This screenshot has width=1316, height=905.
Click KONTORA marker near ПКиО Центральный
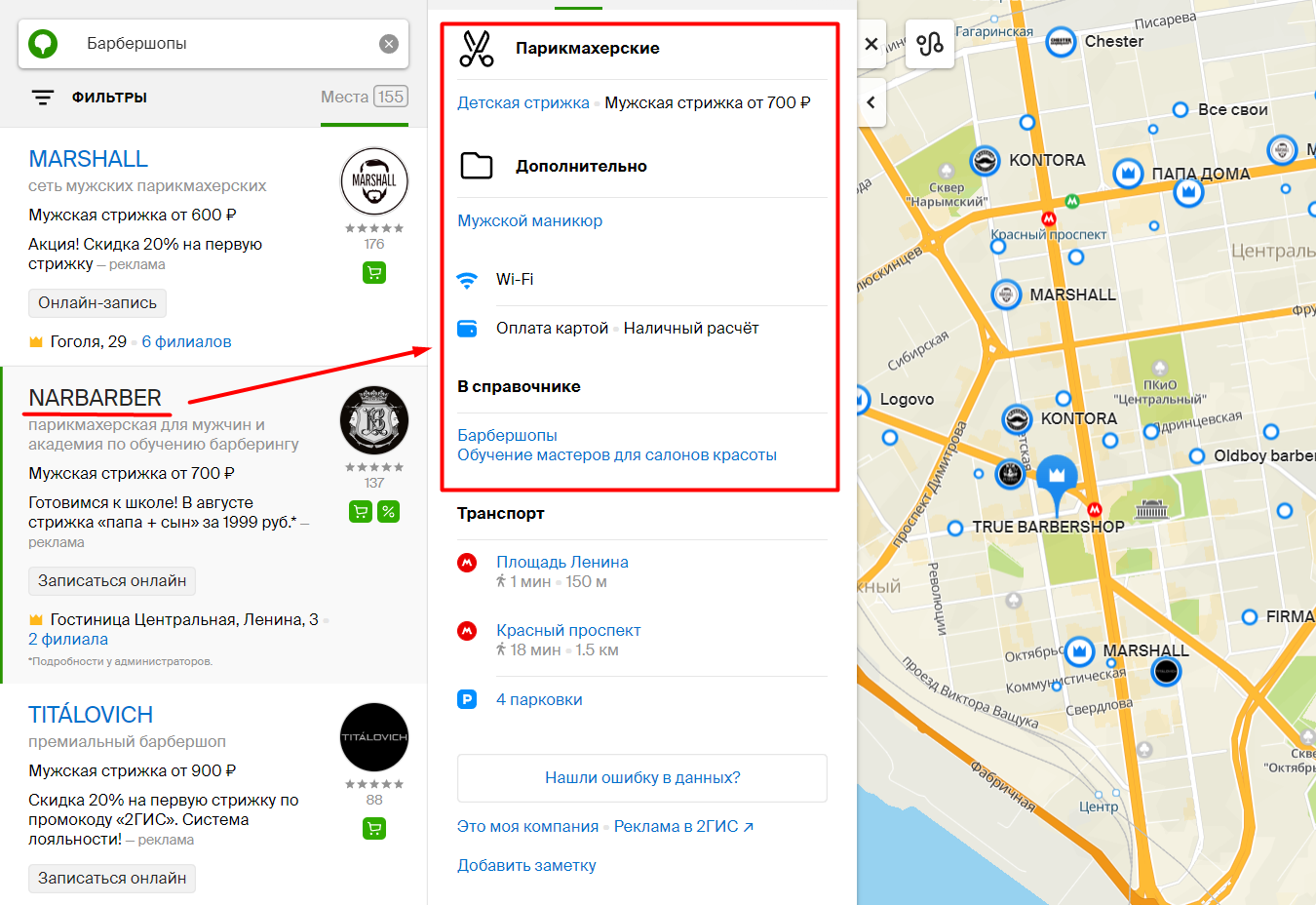coord(1017,419)
